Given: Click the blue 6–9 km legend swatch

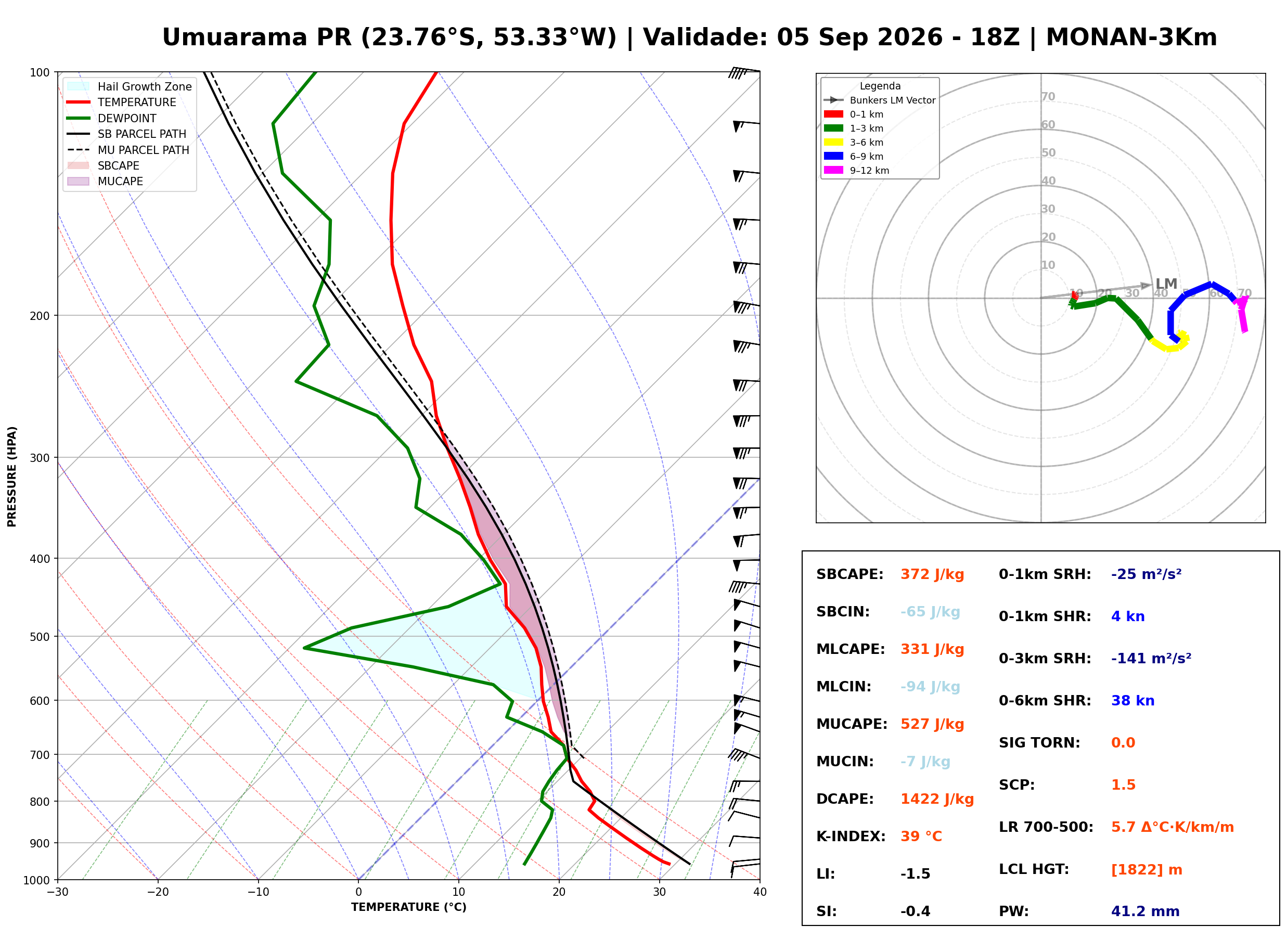Looking at the screenshot, I should tap(833, 156).
